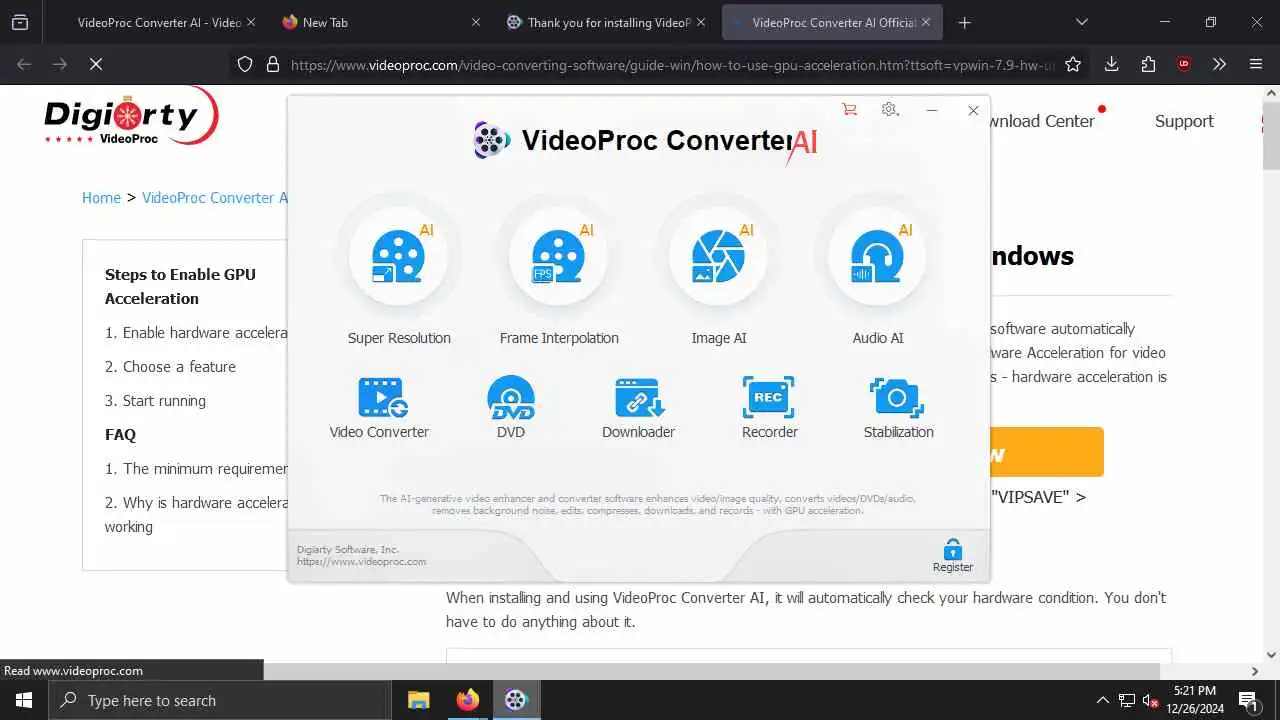Open the Support menu on website
Screen dimensions: 1280x720
pyautogui.click(x=1184, y=121)
